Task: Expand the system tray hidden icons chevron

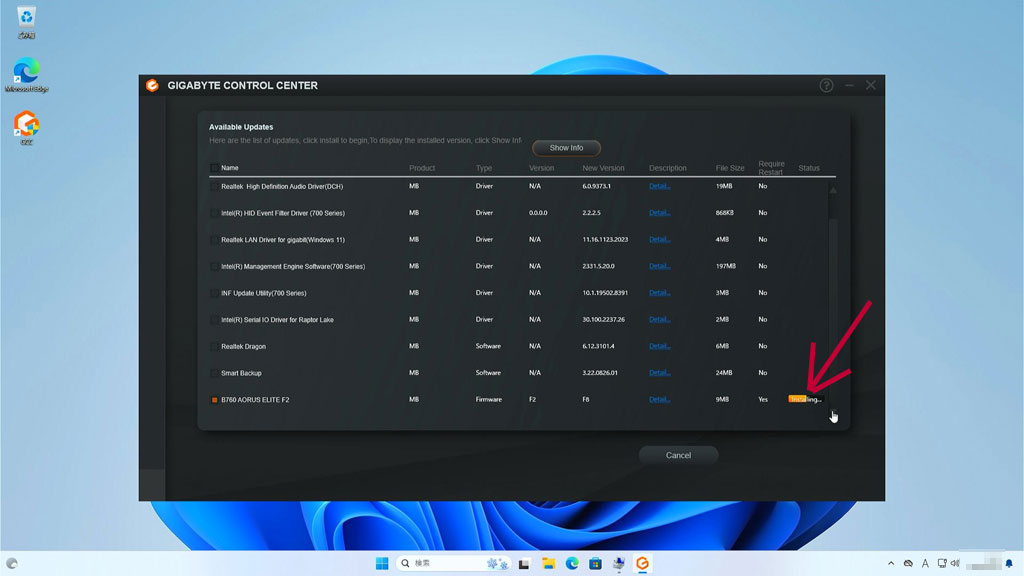Action: 890,563
